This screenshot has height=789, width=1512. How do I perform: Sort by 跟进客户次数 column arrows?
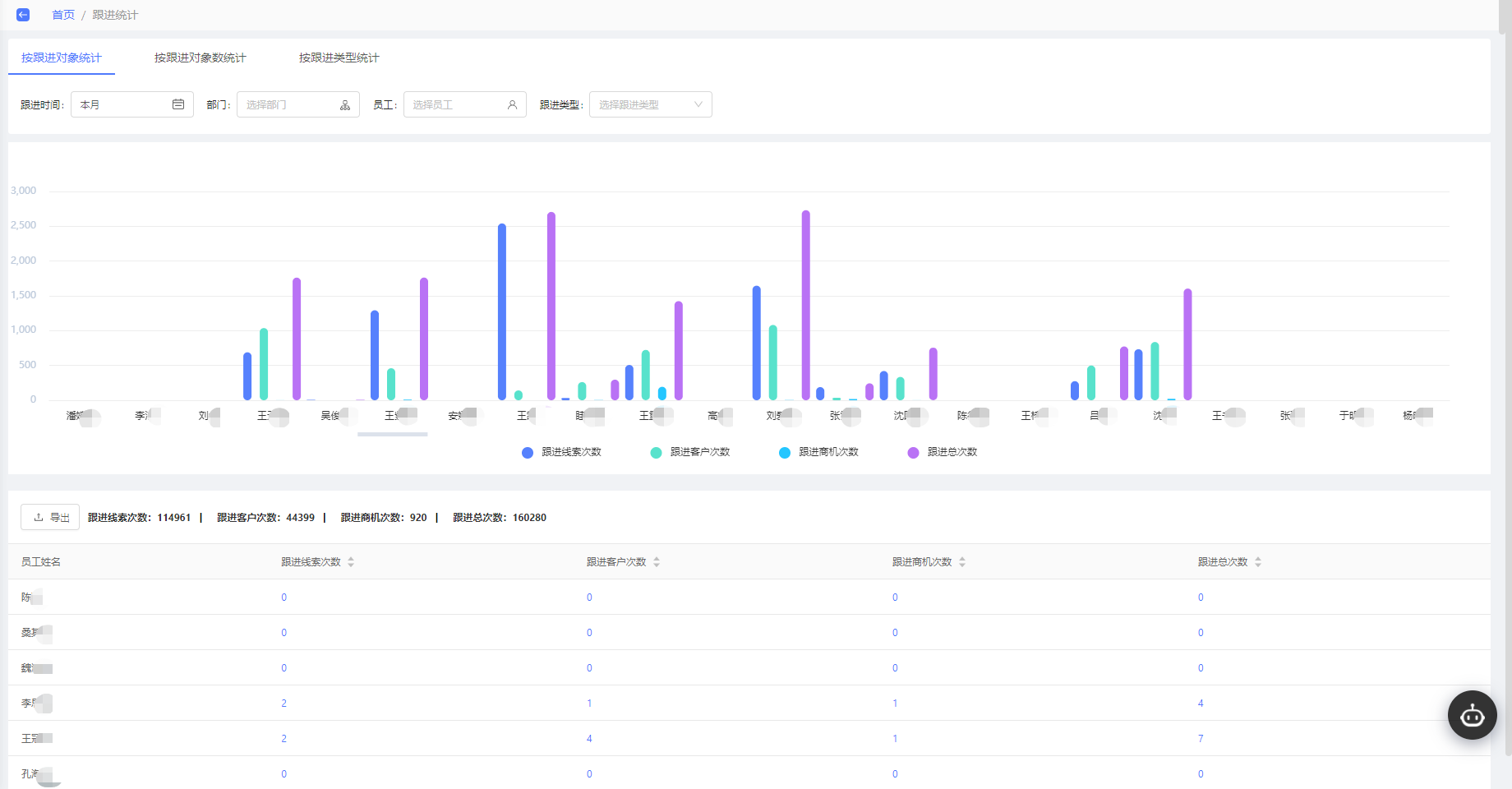click(x=657, y=562)
